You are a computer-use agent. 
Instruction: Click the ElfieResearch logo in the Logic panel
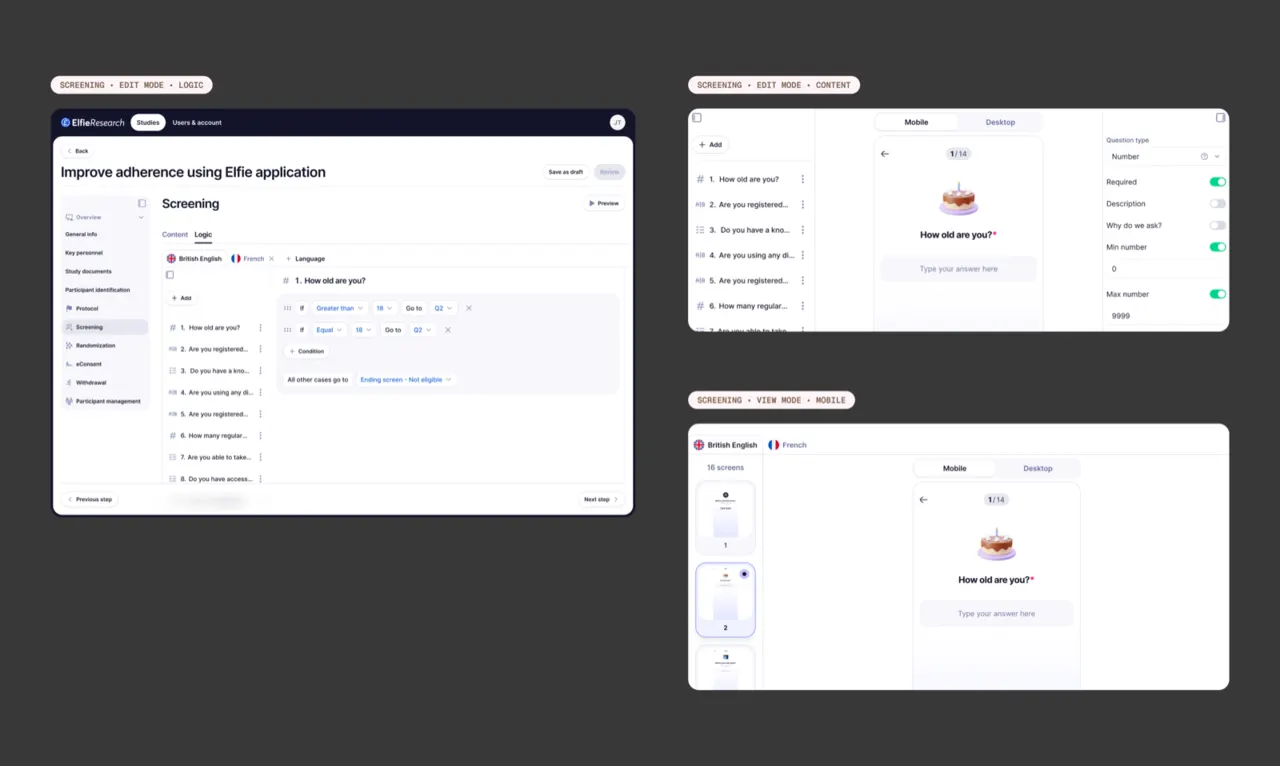(x=92, y=123)
